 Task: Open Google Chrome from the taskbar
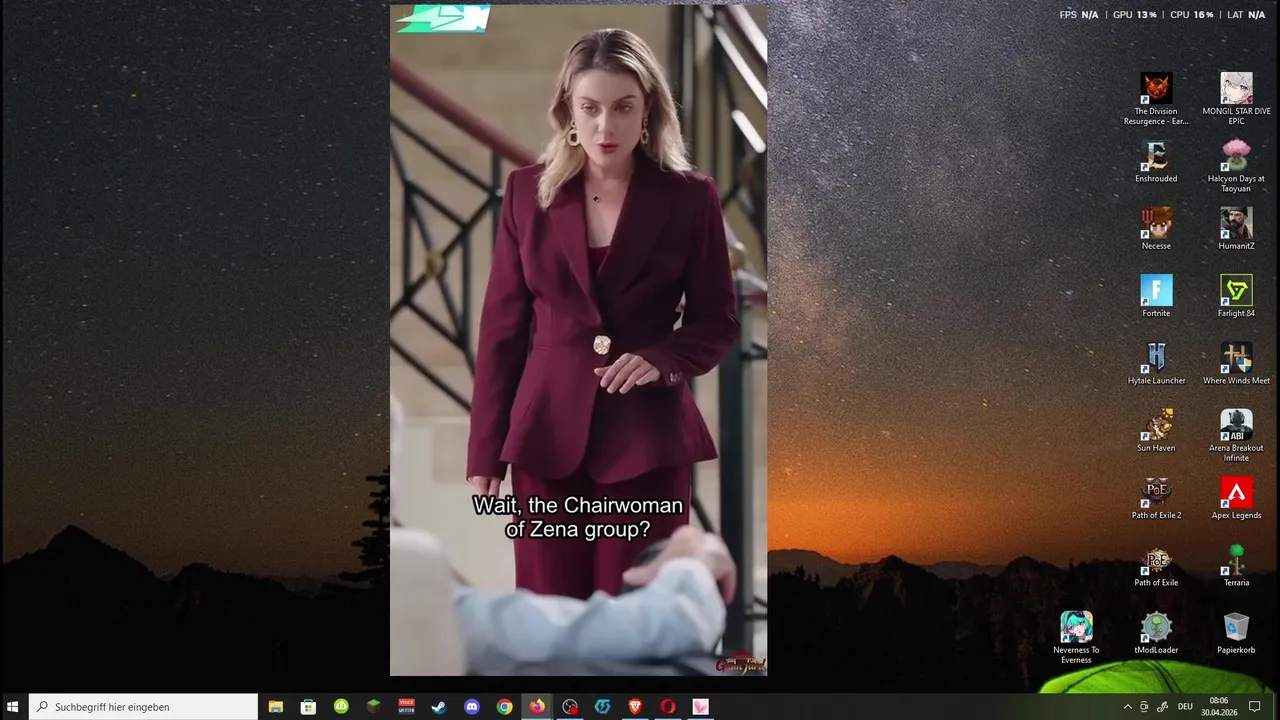pyautogui.click(x=504, y=707)
